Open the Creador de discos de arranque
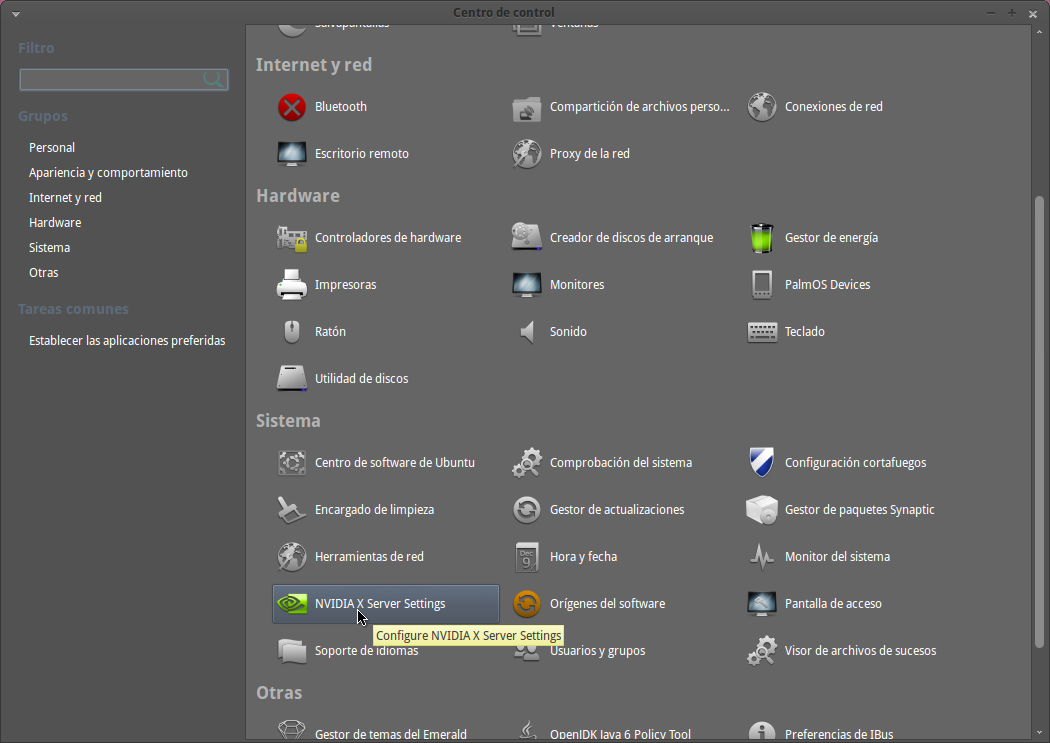This screenshot has width=1050, height=743. (x=631, y=237)
